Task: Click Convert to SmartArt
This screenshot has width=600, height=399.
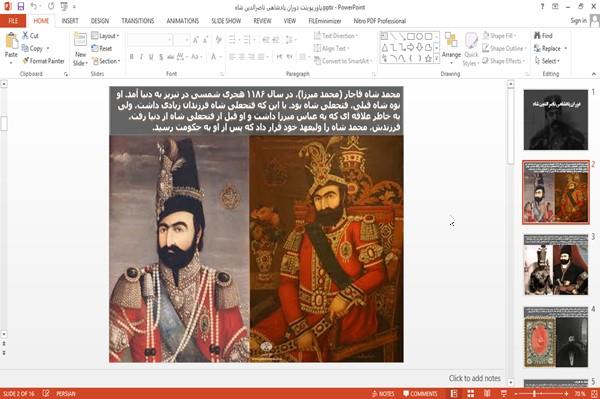Action: [343, 61]
